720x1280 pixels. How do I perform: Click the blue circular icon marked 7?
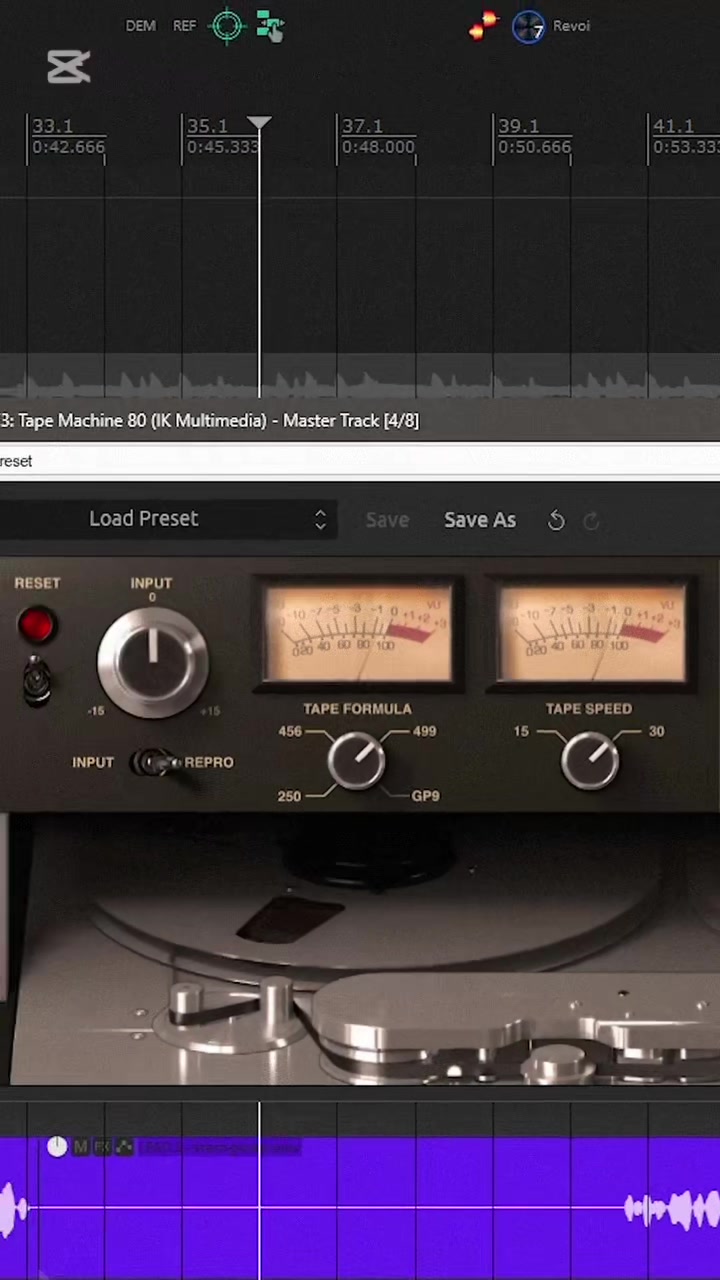(528, 27)
